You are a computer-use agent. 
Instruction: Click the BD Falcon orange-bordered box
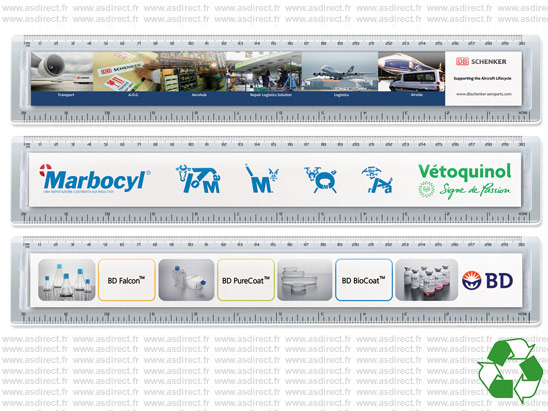[x=127, y=280]
